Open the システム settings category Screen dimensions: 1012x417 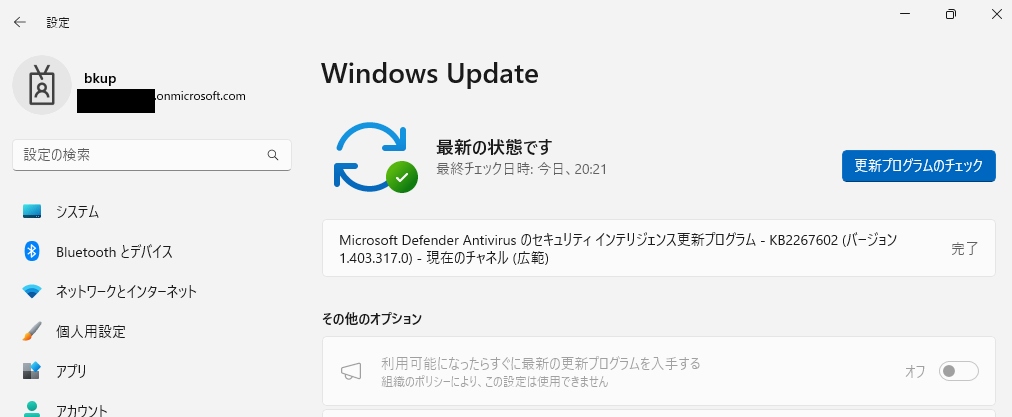pyautogui.click(x=152, y=211)
